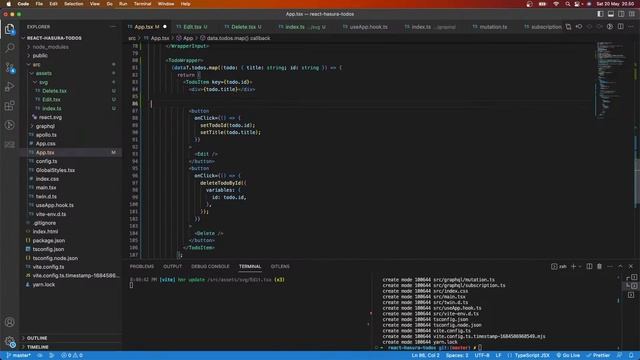Open the View menu
Image resolution: width=640 pixels, height=360 pixels.
point(95,4)
